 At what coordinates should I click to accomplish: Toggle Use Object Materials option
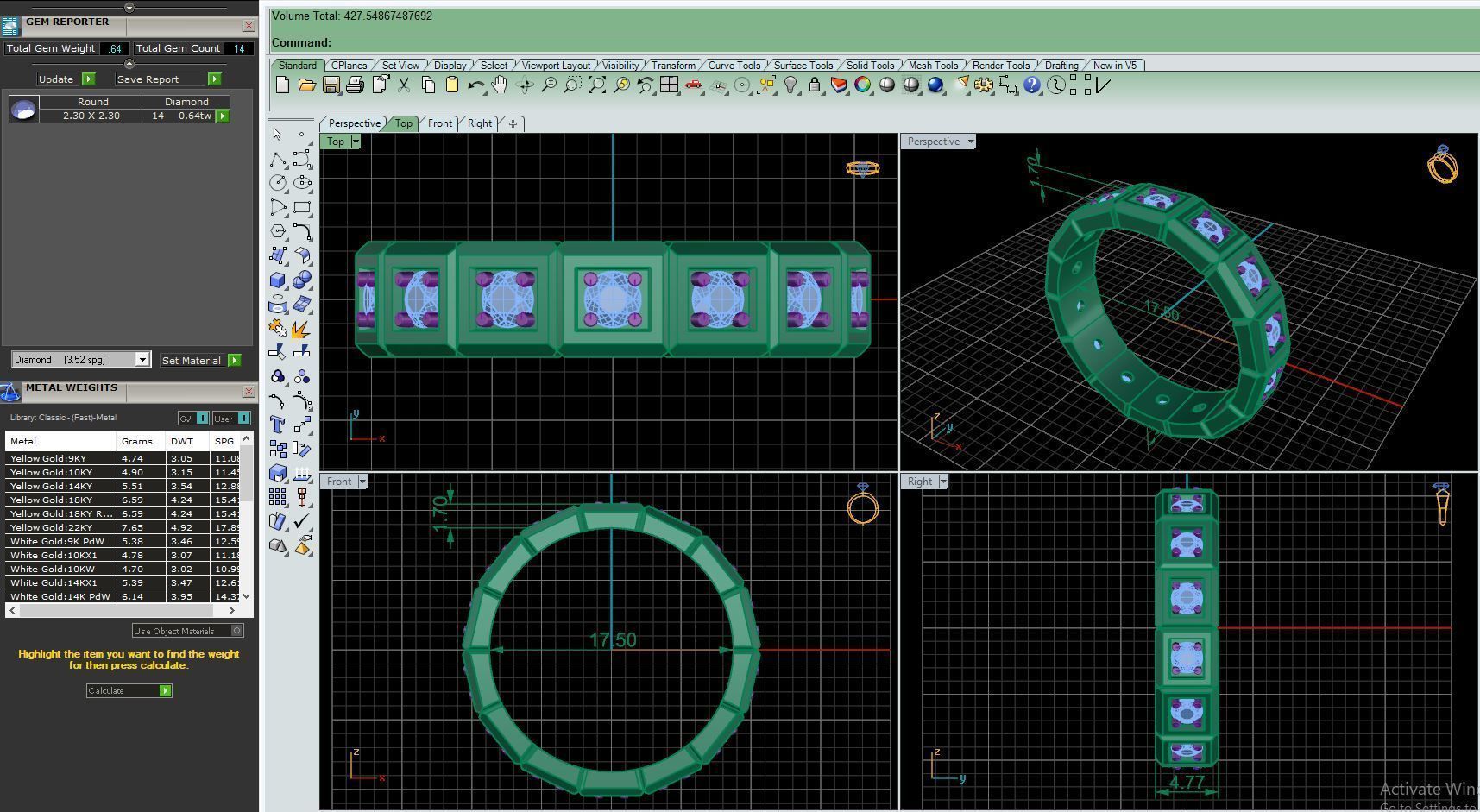coord(188,631)
